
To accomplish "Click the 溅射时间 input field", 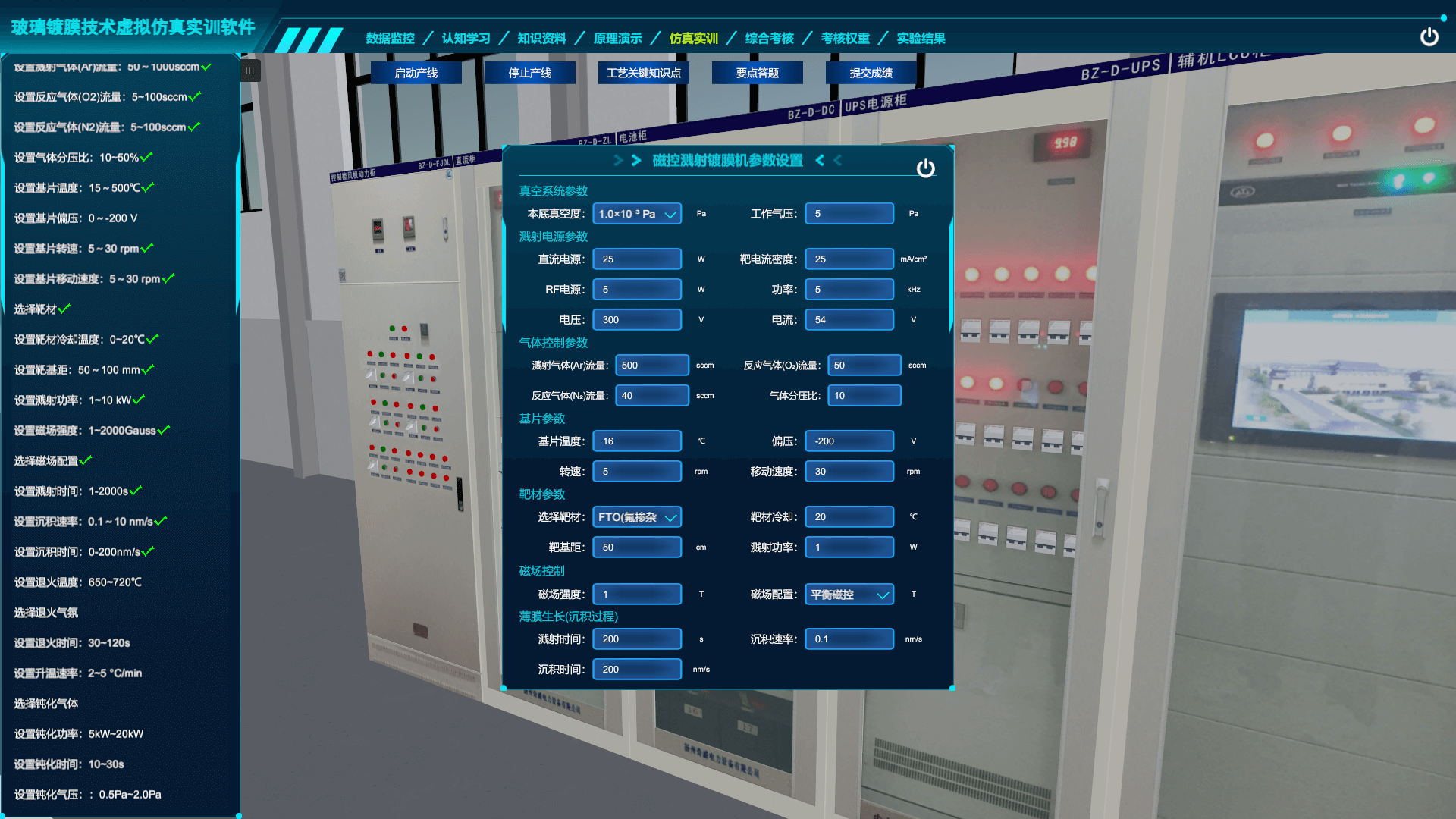I will point(636,639).
